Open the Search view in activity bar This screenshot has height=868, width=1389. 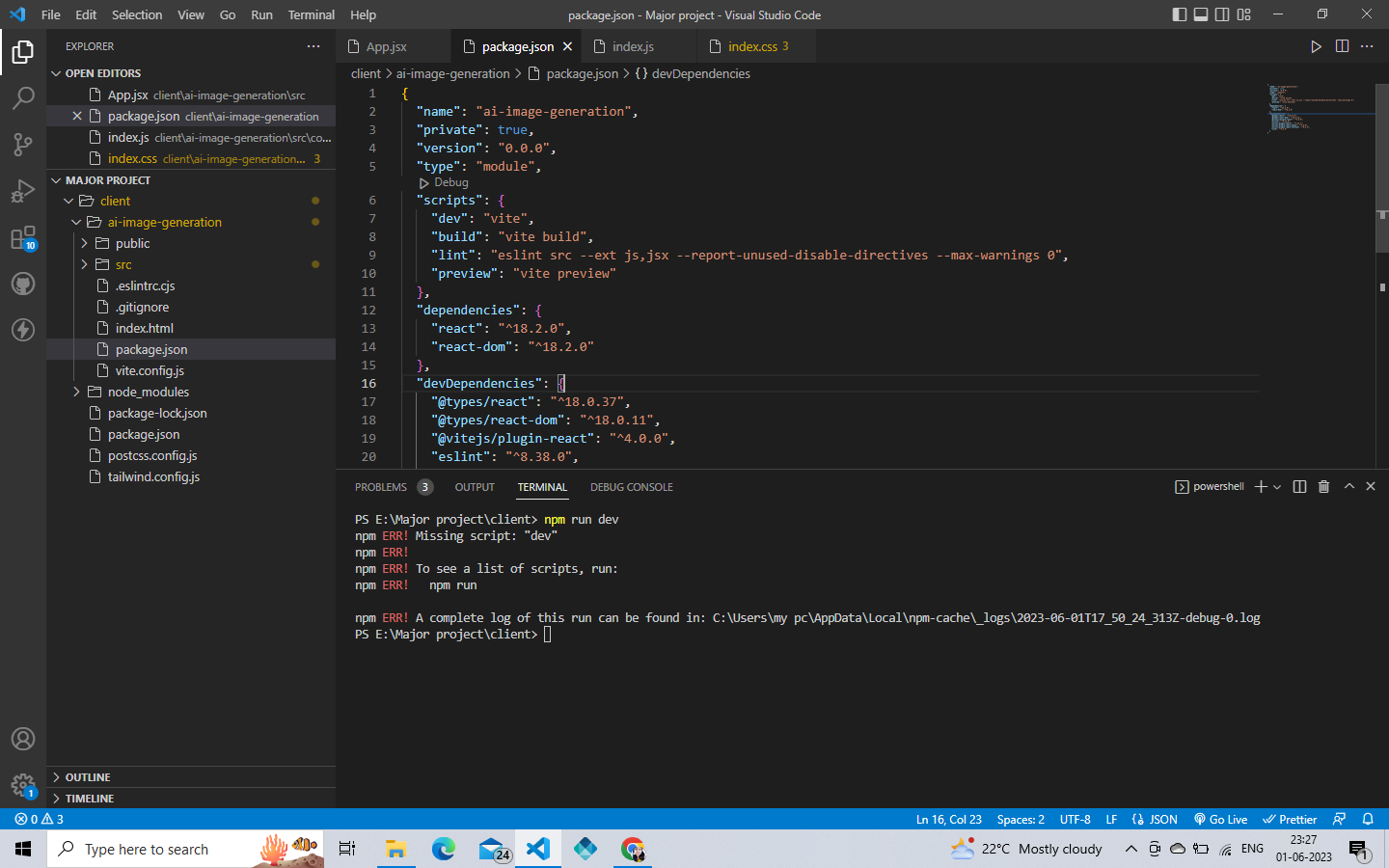(23, 97)
